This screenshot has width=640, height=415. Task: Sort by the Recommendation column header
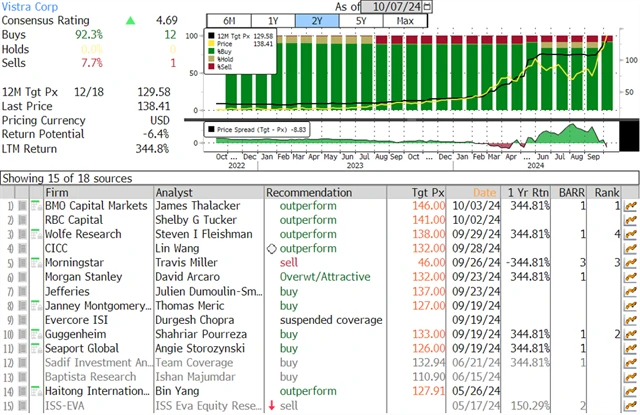pyautogui.click(x=310, y=191)
